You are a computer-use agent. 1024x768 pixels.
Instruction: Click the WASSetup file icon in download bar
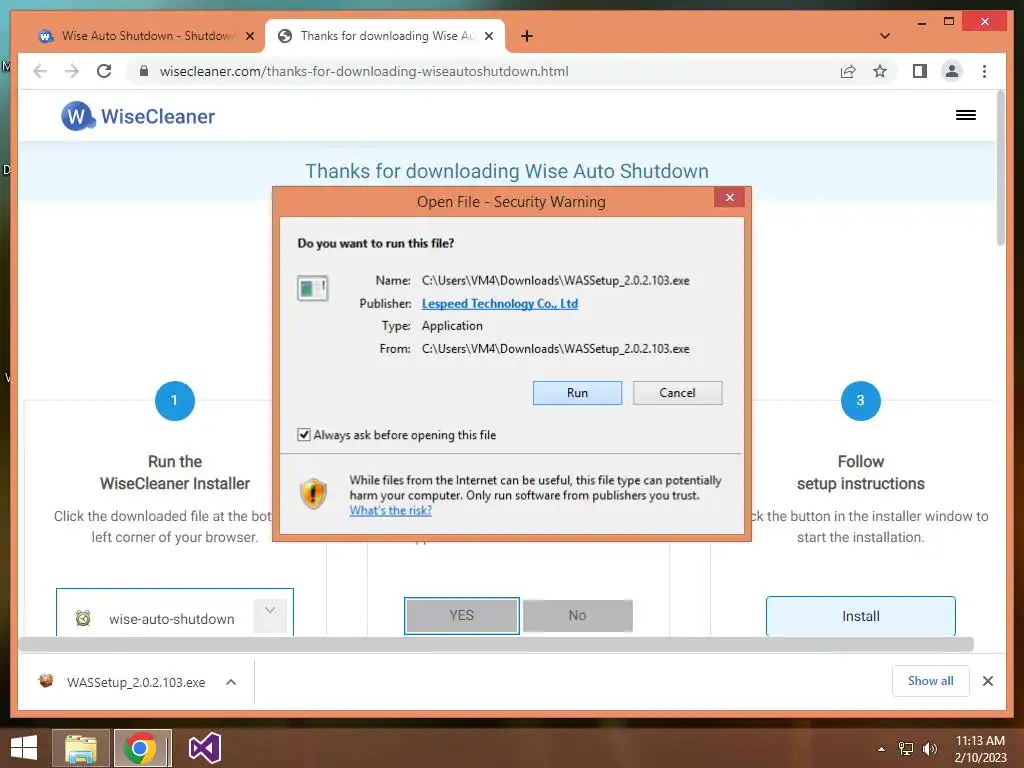[x=46, y=681]
